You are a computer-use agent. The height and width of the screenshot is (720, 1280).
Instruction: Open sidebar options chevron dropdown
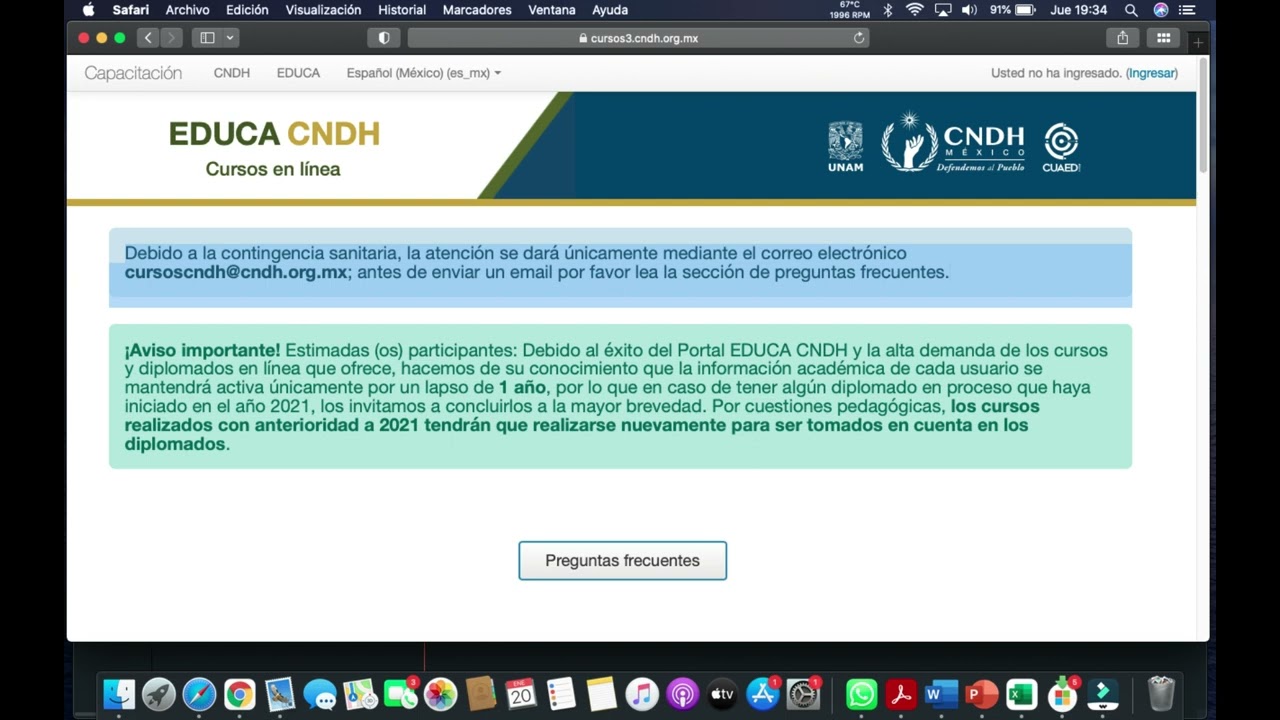point(230,38)
